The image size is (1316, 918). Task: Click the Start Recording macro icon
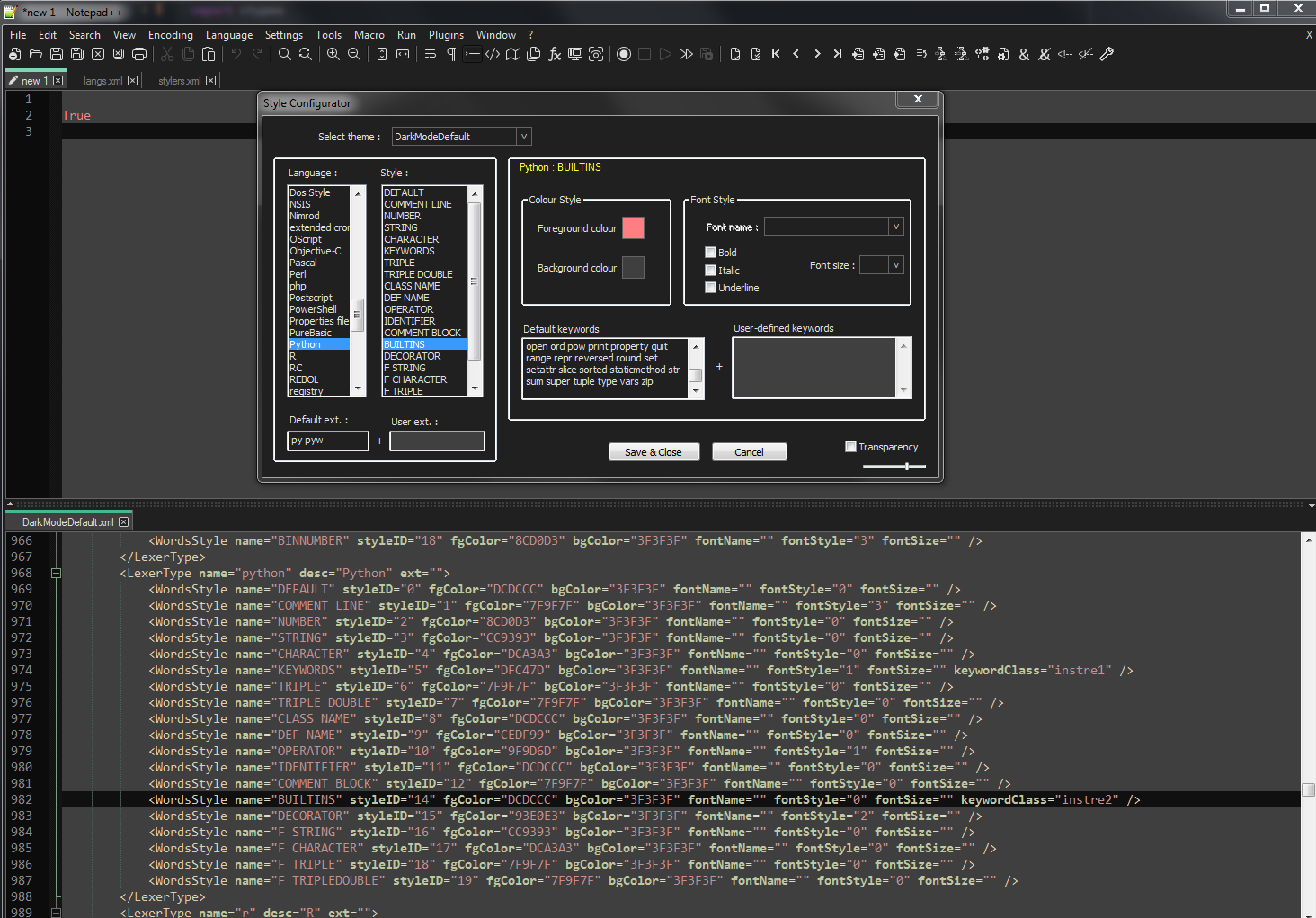(624, 54)
